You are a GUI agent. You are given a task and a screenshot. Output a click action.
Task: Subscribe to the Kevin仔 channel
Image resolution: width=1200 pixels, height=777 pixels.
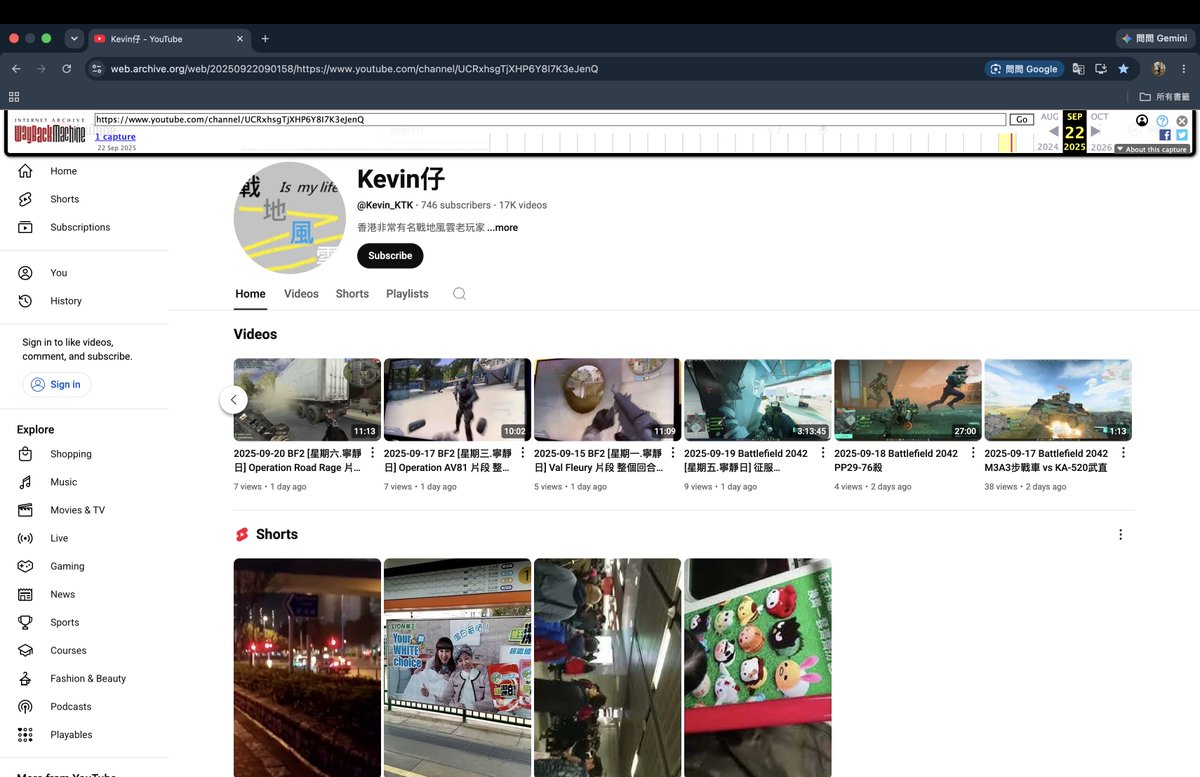tap(390, 256)
